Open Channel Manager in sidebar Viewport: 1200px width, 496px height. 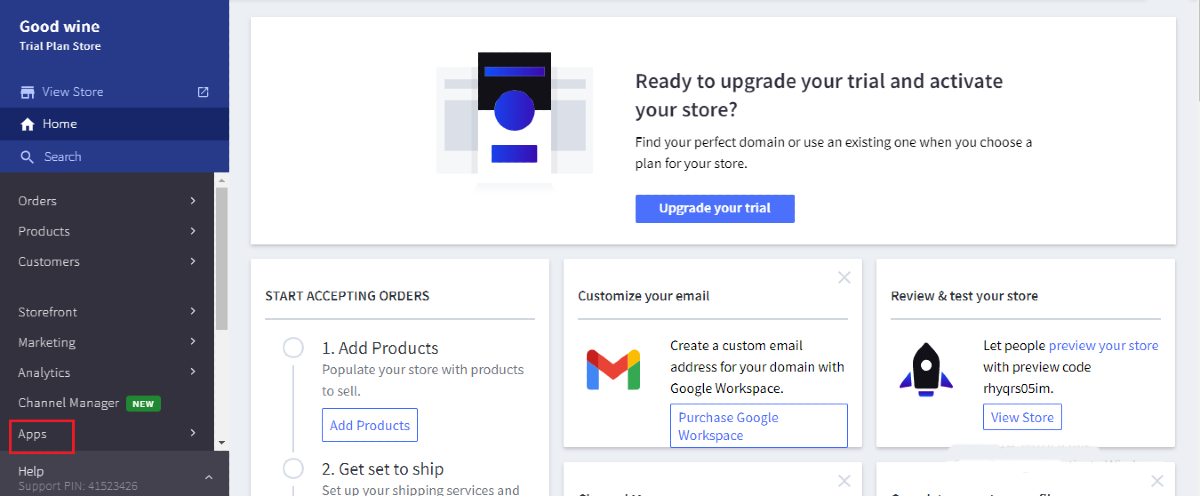(x=68, y=403)
